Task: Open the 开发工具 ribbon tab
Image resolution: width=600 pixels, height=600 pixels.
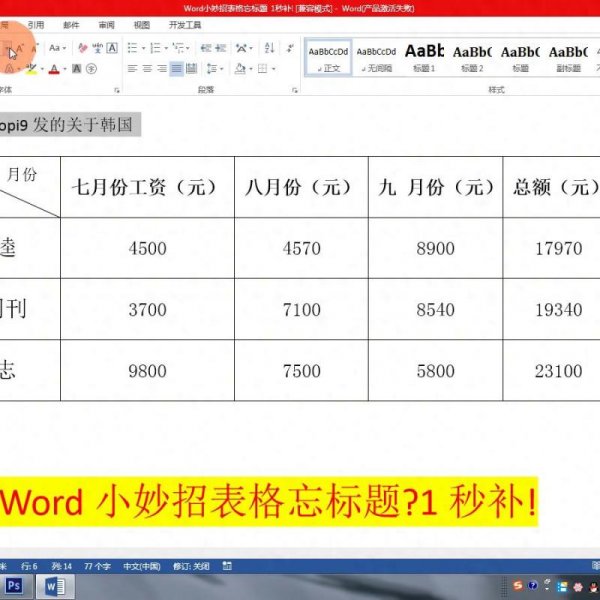Action: tap(185, 25)
